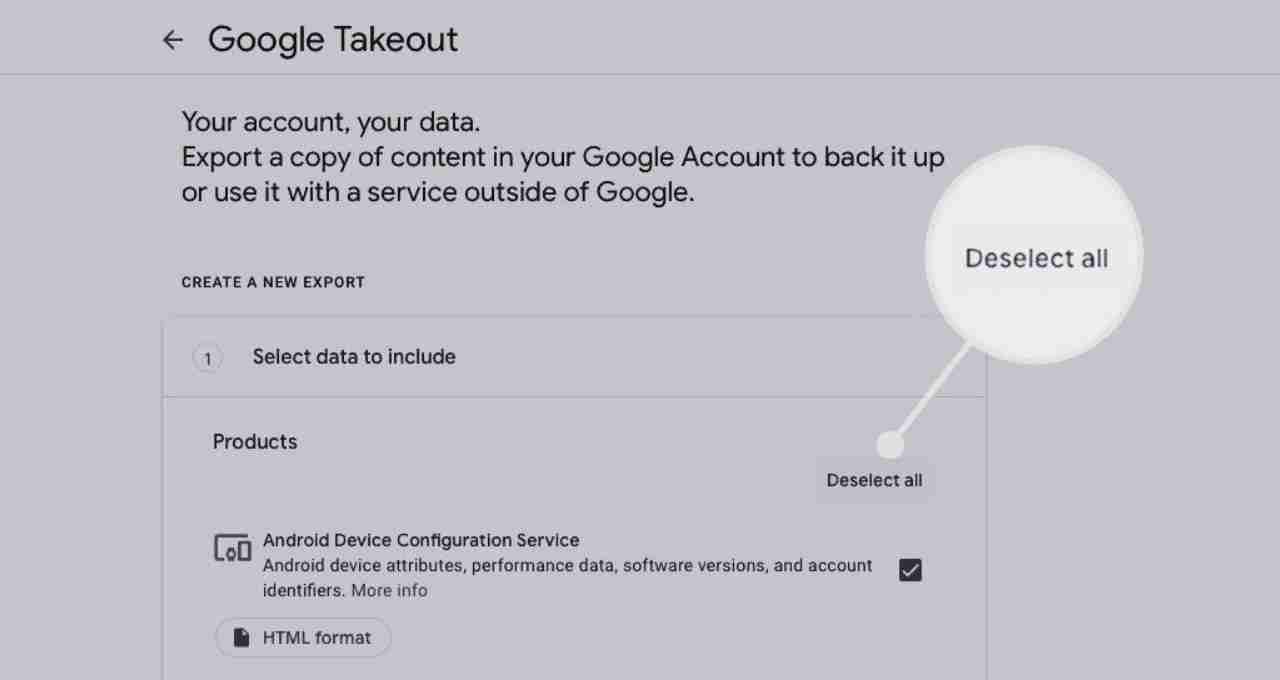1280x680 pixels.
Task: Uncheck Android Device Configuration Service checkbox
Action: point(910,570)
